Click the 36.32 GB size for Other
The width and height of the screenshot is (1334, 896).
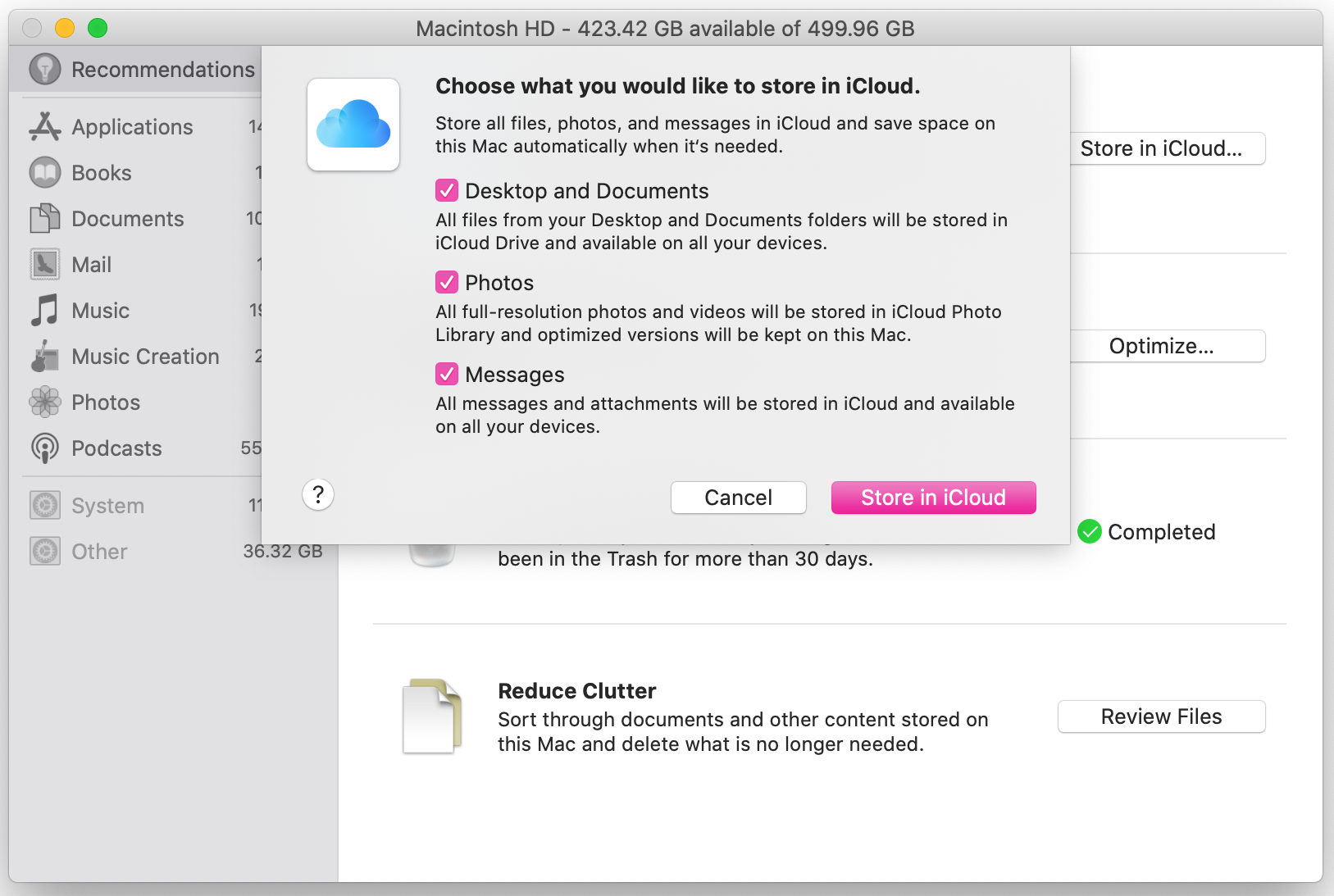pos(283,551)
